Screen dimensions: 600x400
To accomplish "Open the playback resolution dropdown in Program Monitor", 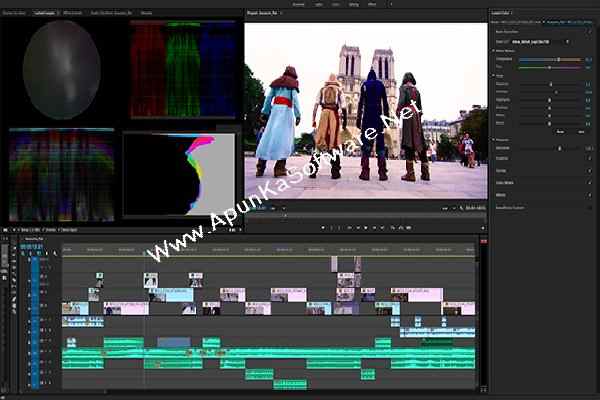I will click(x=448, y=208).
